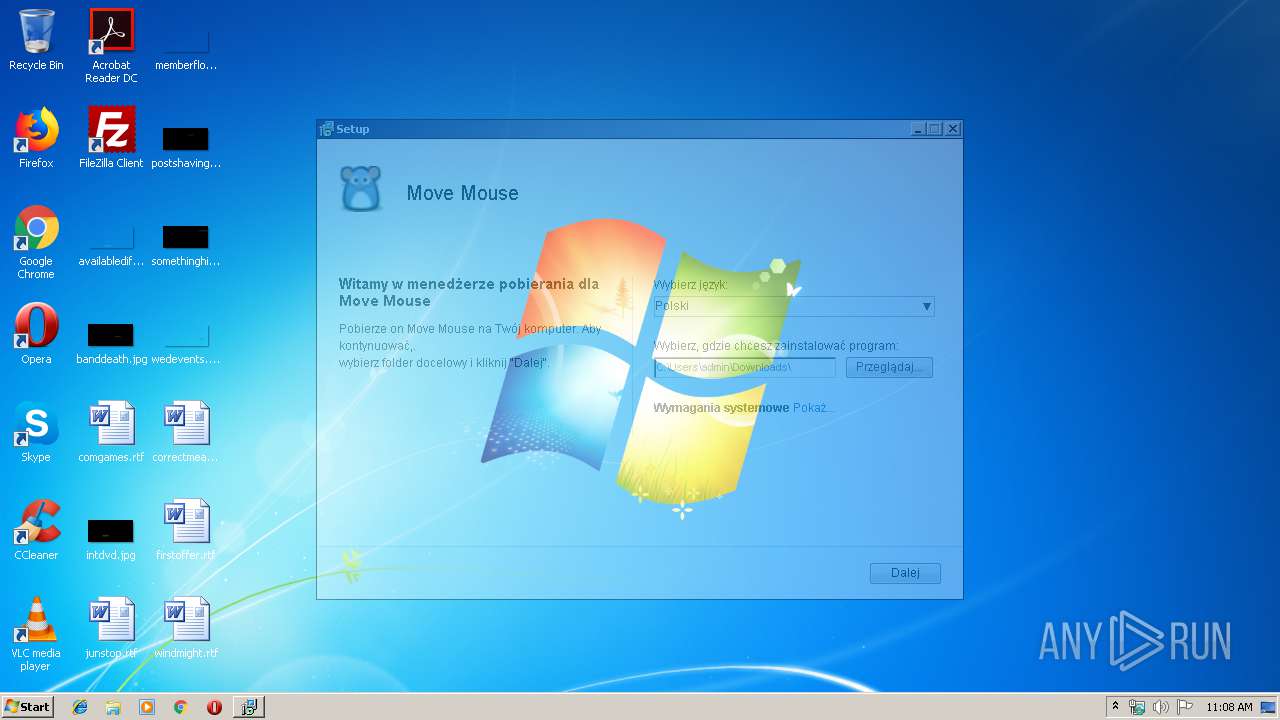Click the install path input field

[x=744, y=367]
